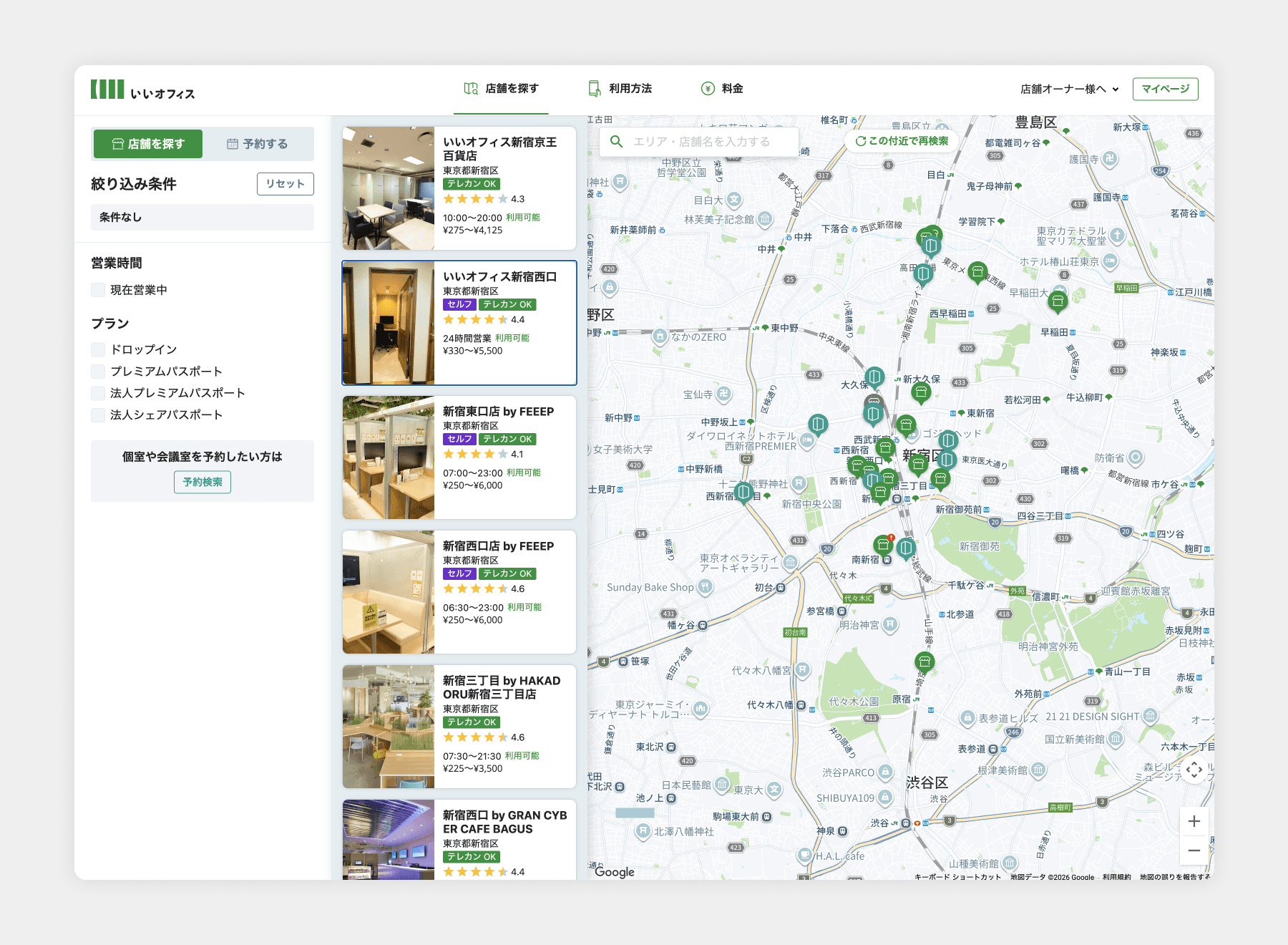Open the 利用方法 navigation tab
This screenshot has width=1288, height=945.
tap(620, 89)
